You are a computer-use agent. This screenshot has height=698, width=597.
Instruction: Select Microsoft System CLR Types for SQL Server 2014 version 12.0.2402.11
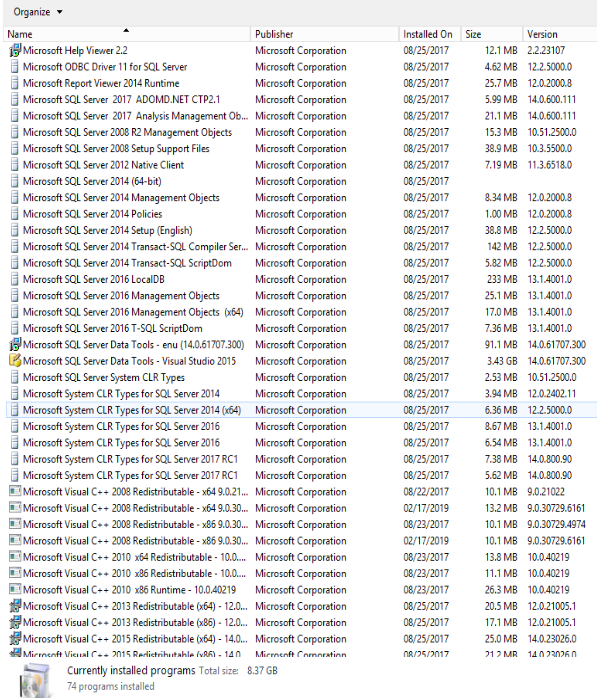click(301, 394)
